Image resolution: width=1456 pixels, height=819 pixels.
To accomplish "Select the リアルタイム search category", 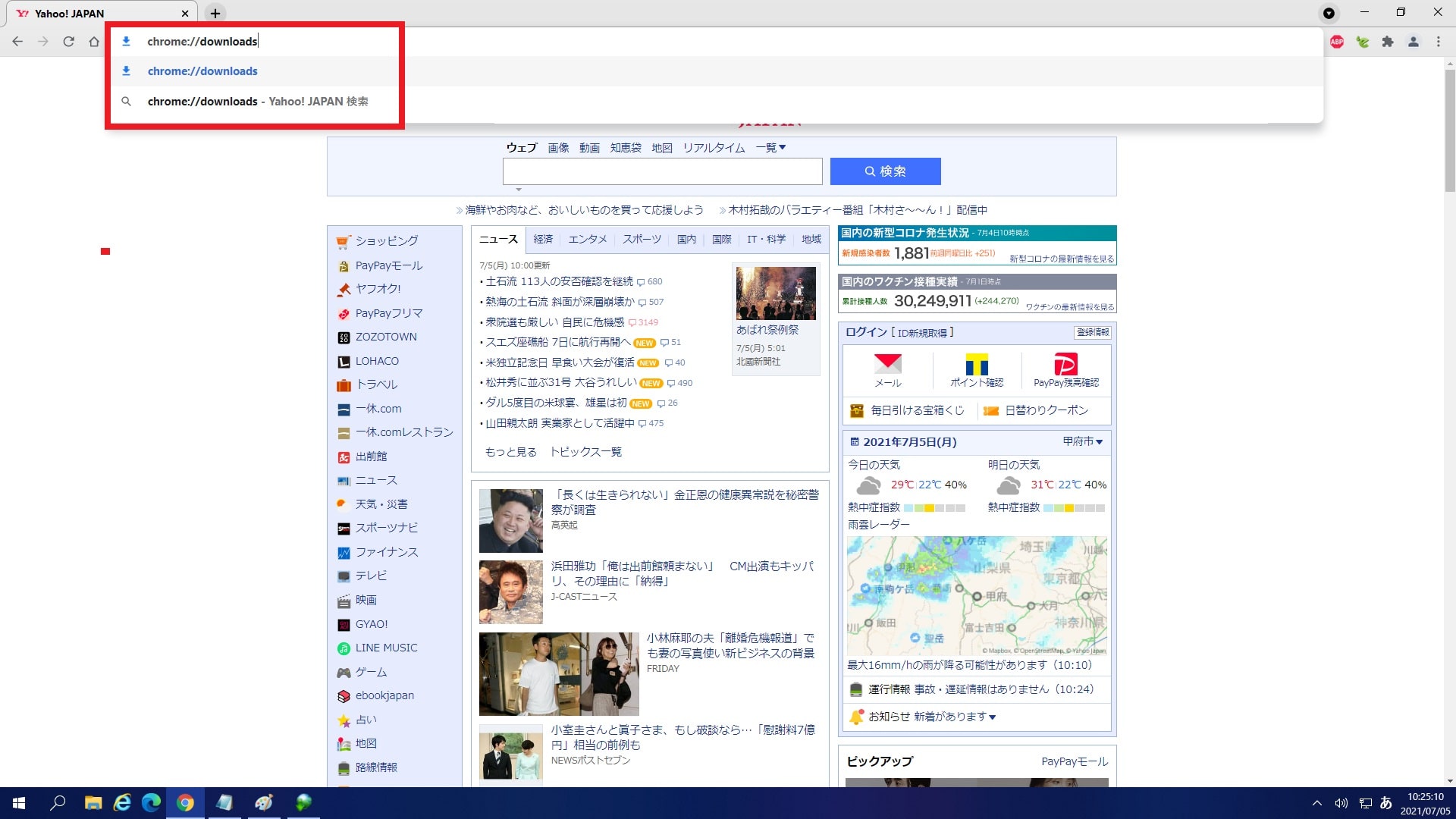I will click(714, 148).
